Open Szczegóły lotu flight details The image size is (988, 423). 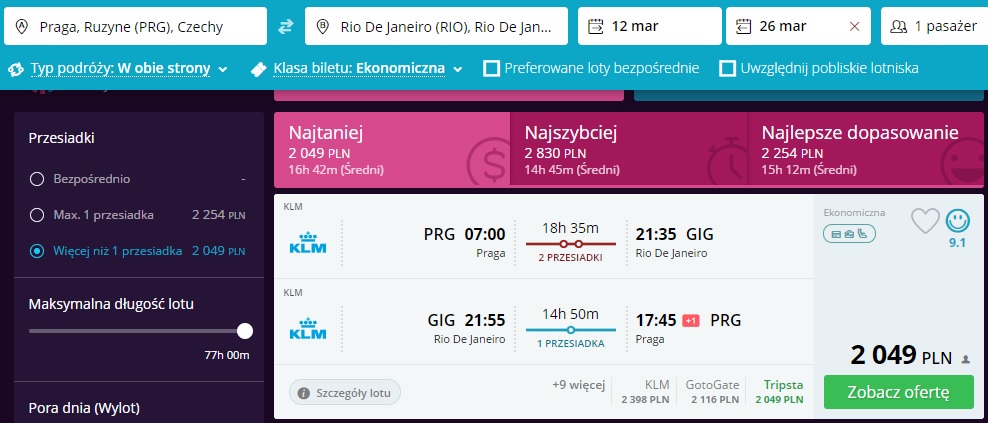click(x=345, y=393)
